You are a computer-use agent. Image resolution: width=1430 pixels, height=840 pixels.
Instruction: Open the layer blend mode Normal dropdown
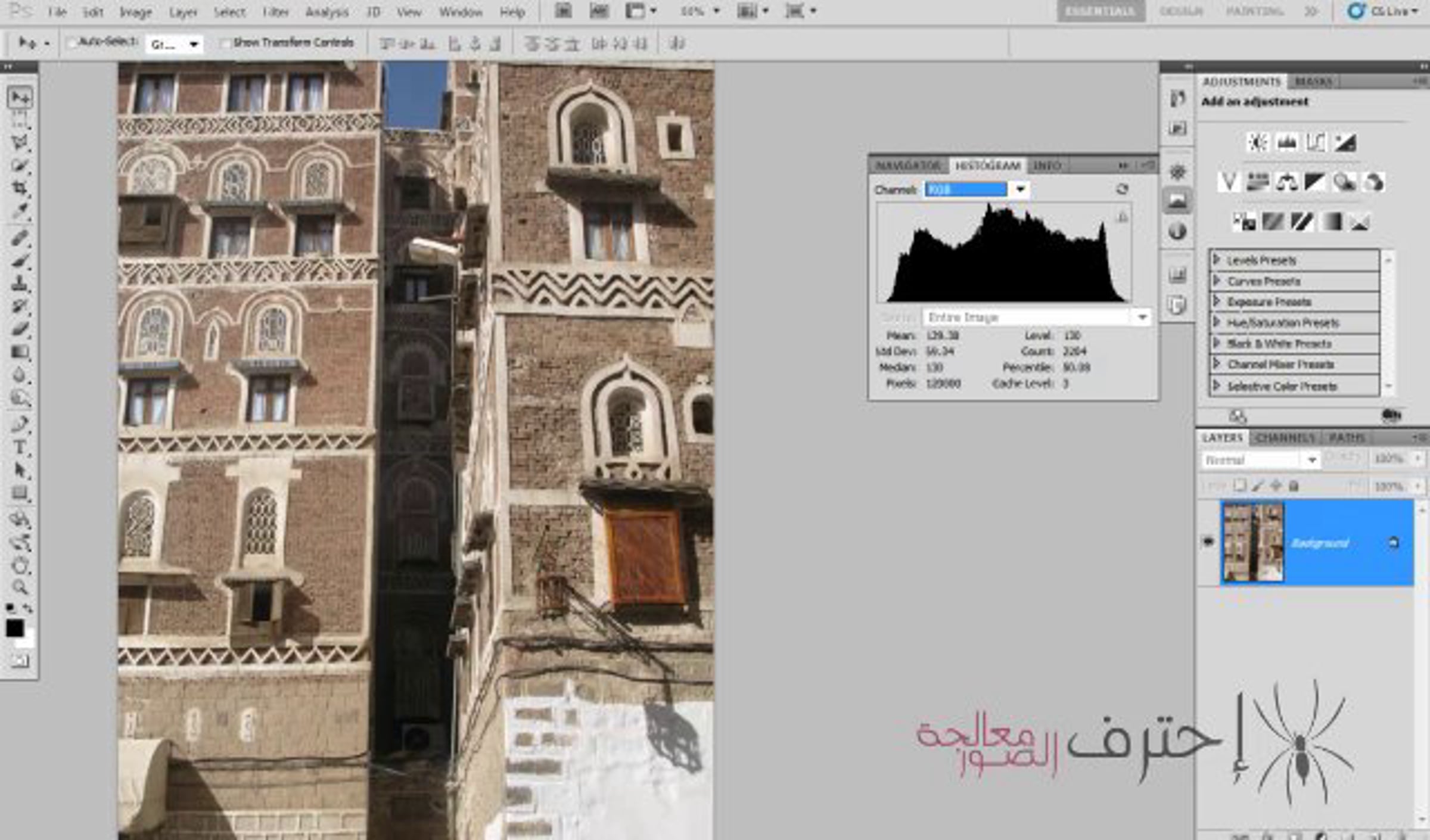pos(1259,460)
